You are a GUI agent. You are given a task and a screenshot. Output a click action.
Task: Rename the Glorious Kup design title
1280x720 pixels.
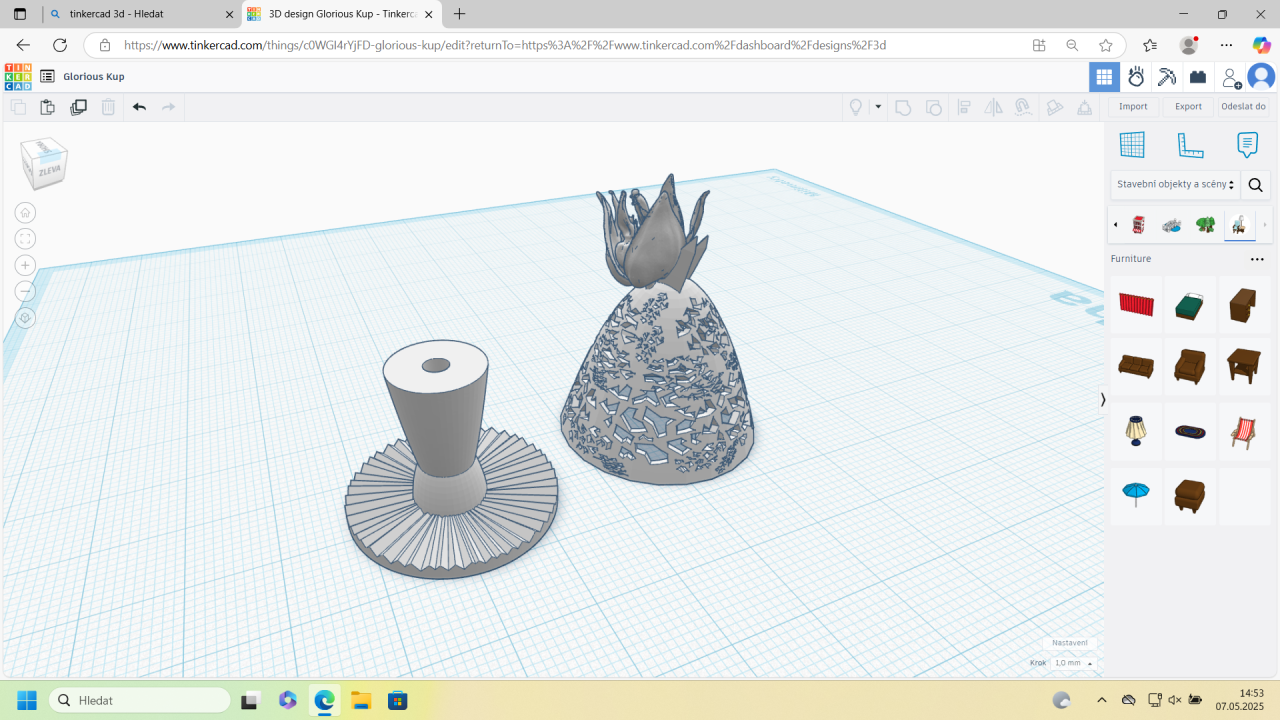click(94, 77)
